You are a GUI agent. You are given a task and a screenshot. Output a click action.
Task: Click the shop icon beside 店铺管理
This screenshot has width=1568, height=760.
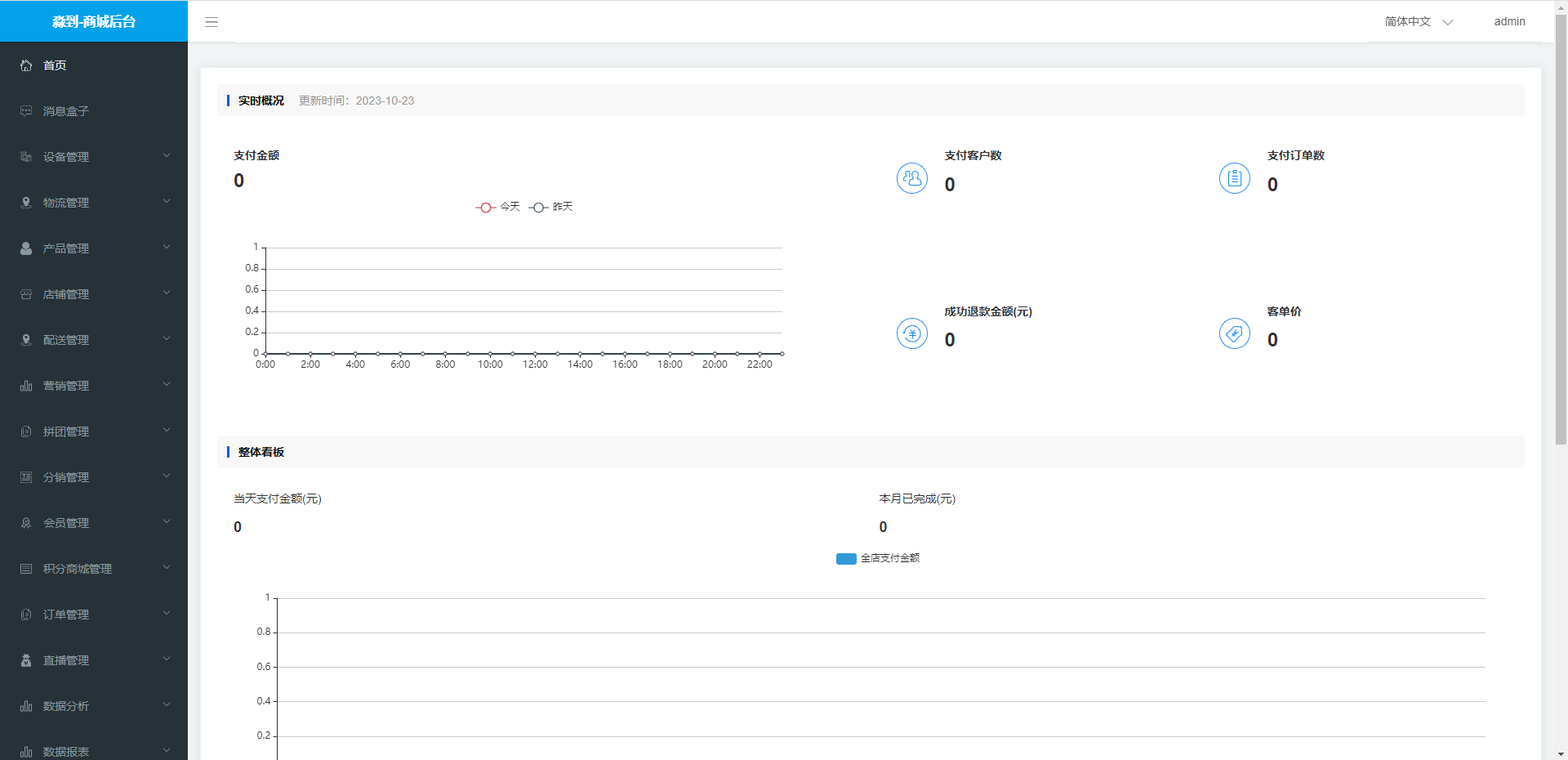(26, 294)
